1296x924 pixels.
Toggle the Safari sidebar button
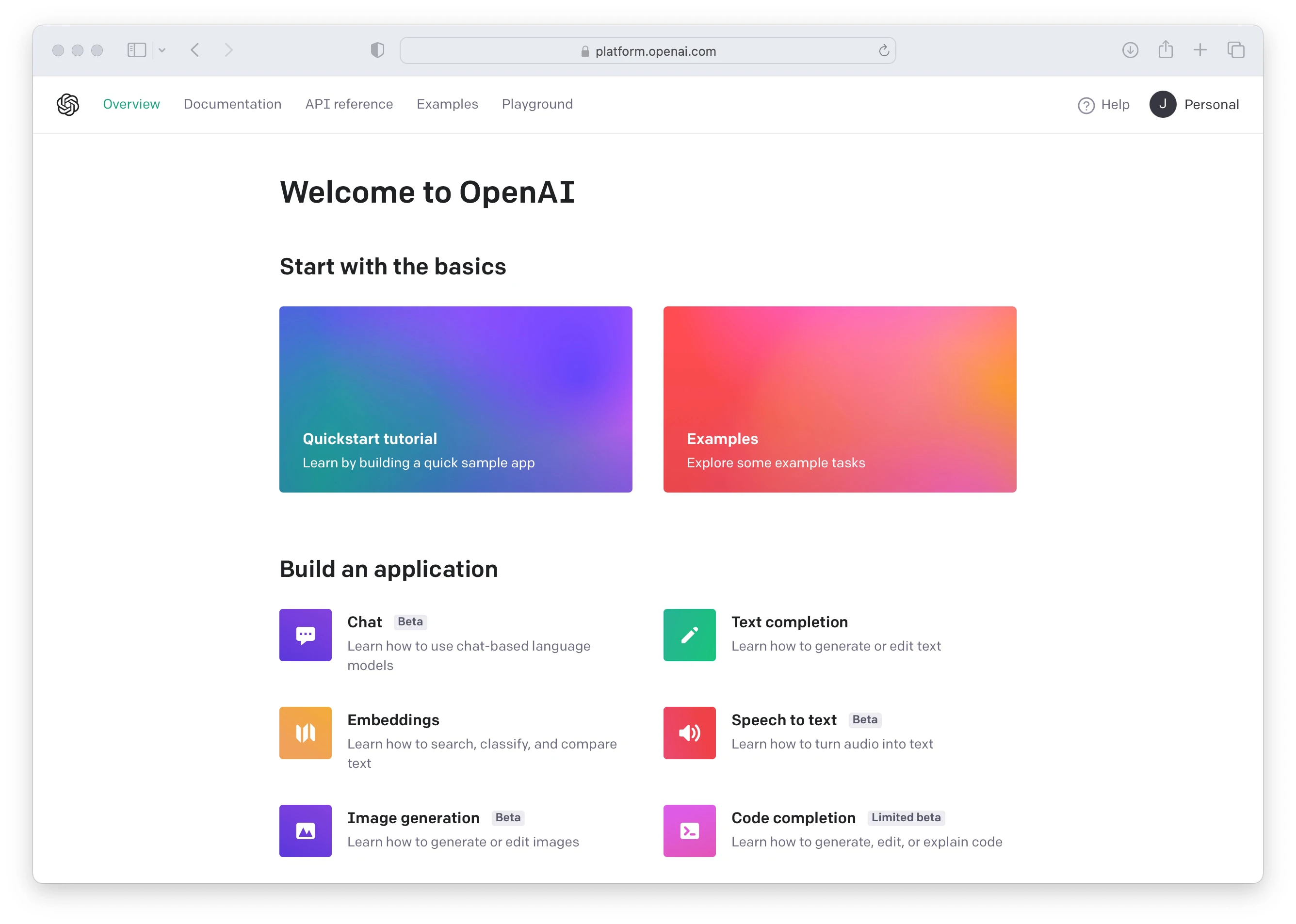pos(137,50)
